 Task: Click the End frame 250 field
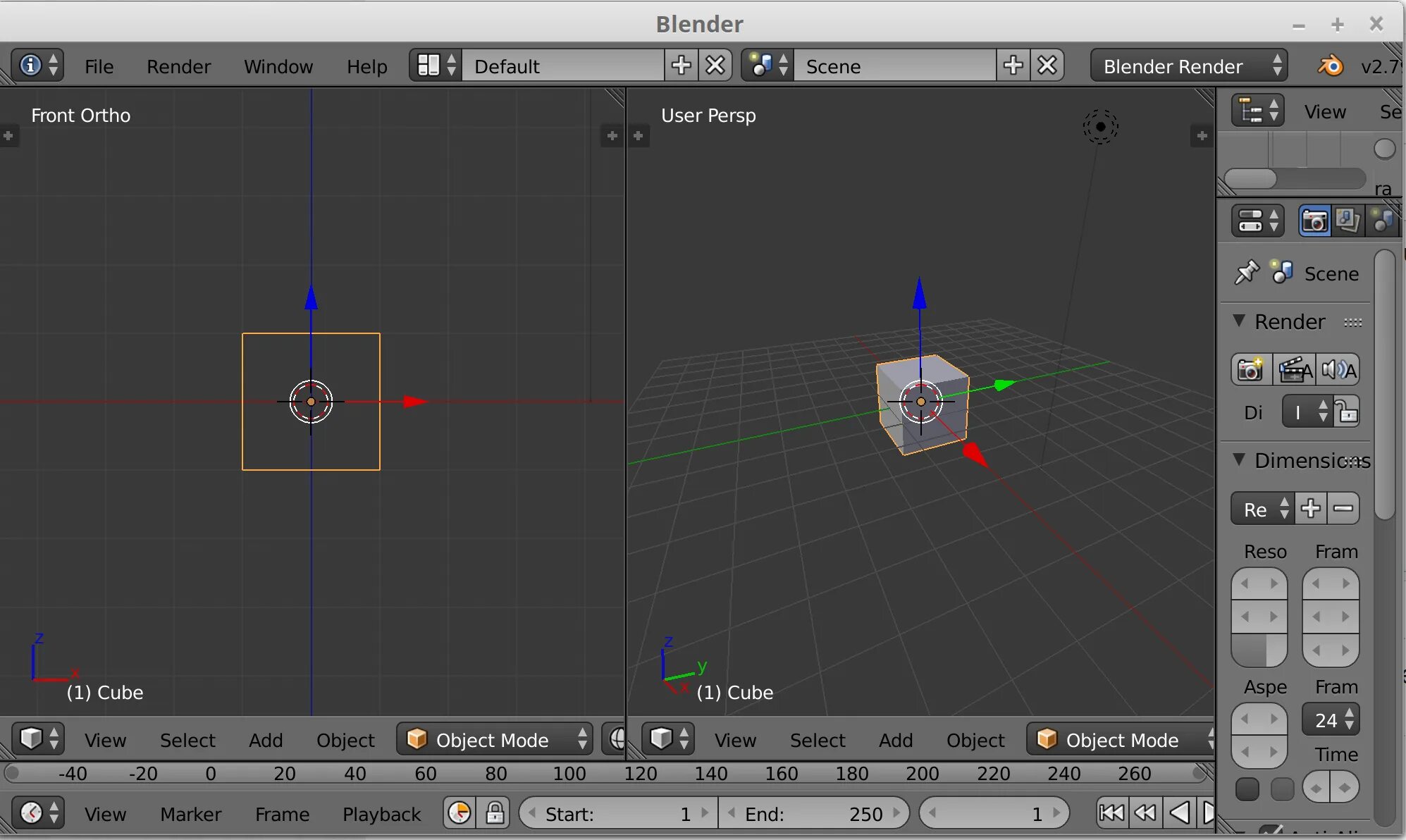point(813,814)
